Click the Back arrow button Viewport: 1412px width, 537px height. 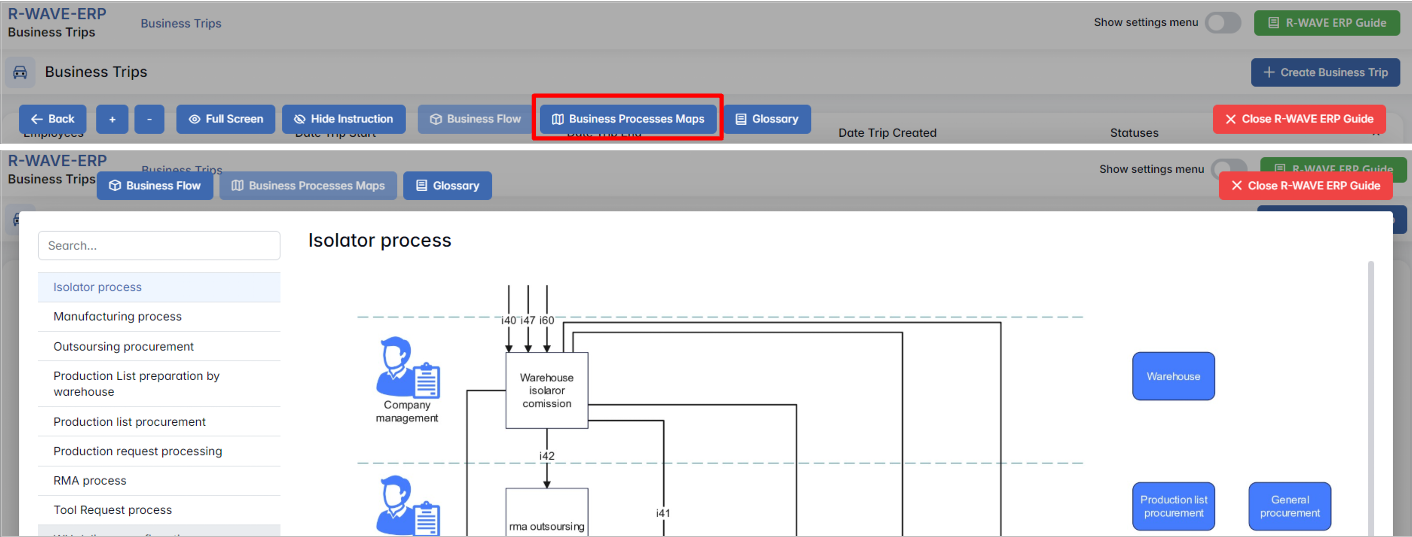click(52, 119)
